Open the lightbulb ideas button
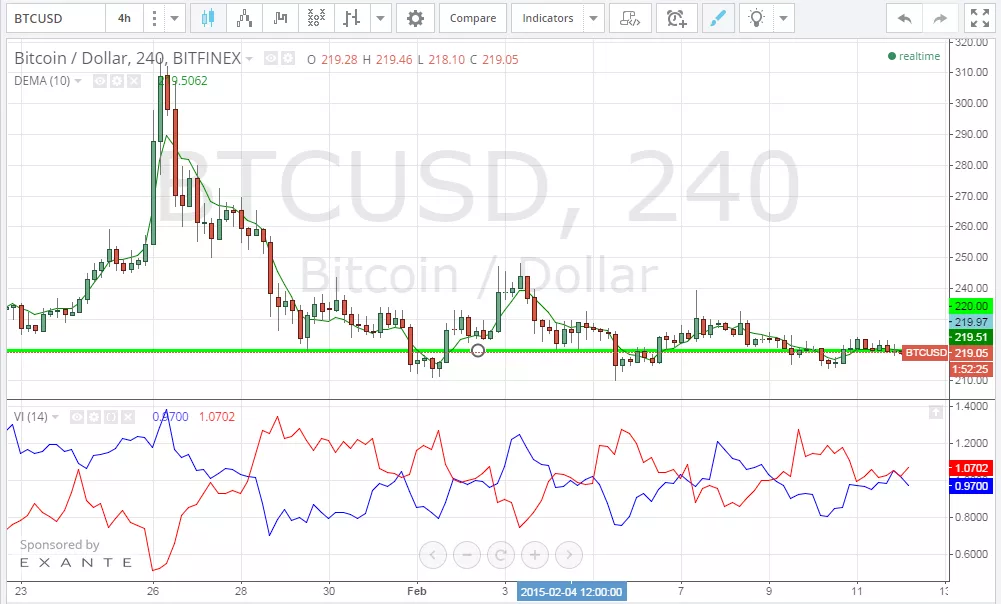Viewport: 1001px width, 604px height. click(x=758, y=18)
